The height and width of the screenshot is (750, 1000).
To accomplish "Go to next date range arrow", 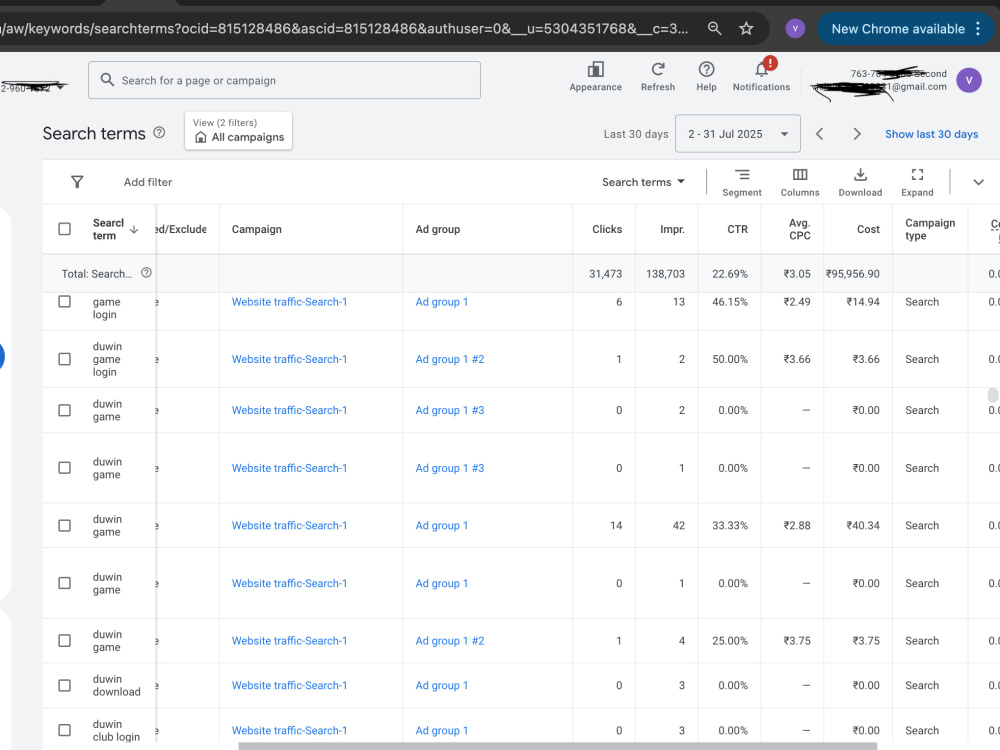I will pos(857,134).
